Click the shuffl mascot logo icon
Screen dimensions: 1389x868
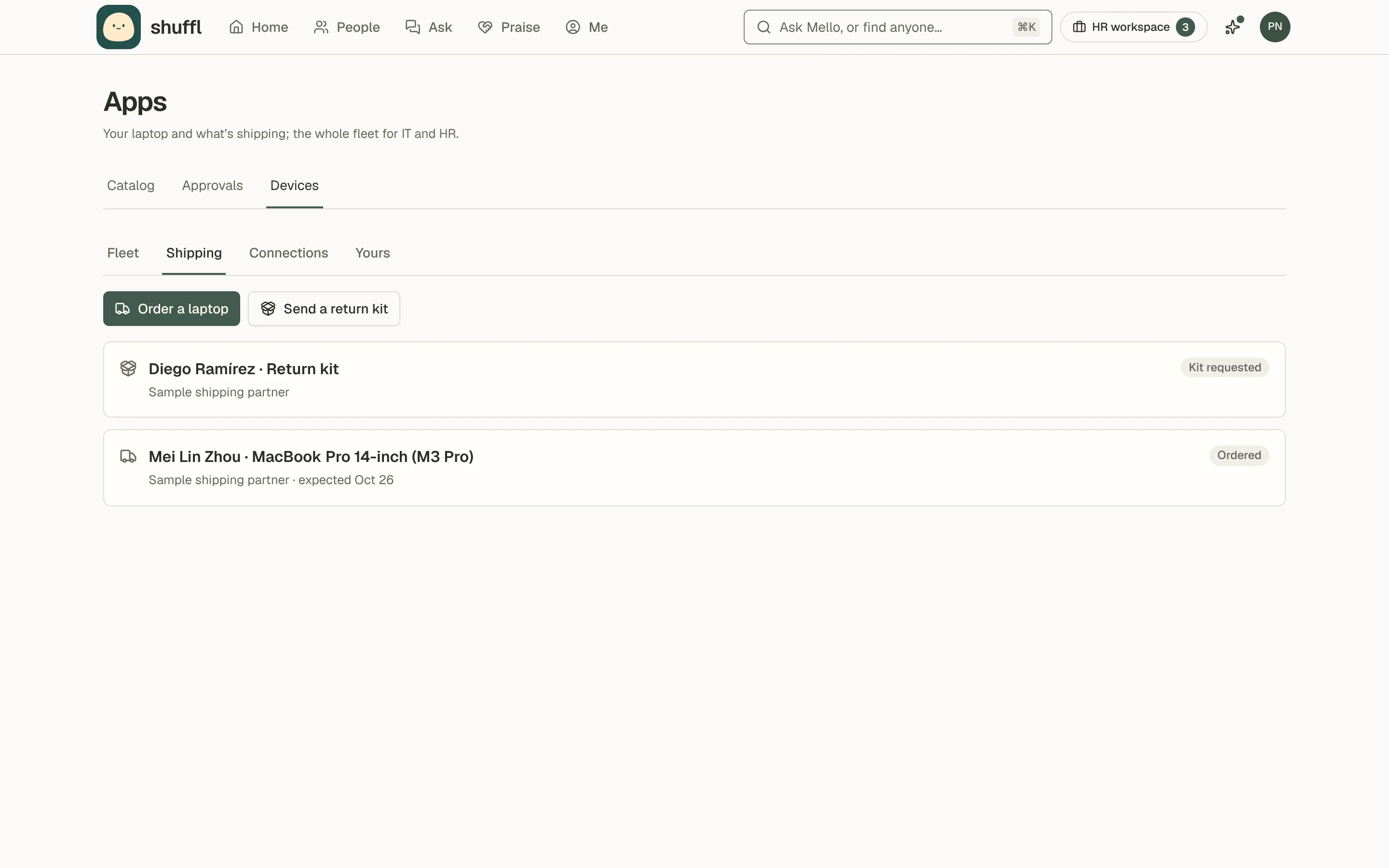click(x=118, y=27)
